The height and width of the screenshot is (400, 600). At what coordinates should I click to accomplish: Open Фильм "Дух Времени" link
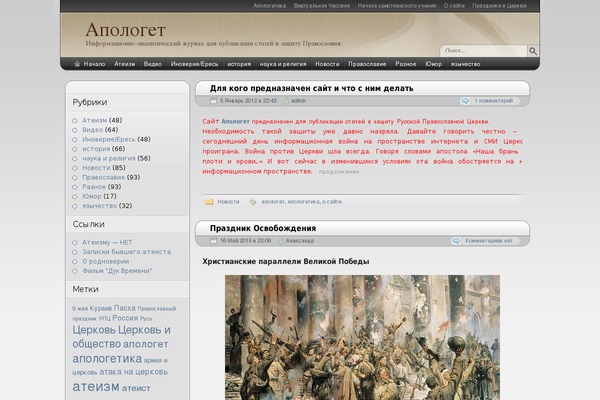point(117,271)
